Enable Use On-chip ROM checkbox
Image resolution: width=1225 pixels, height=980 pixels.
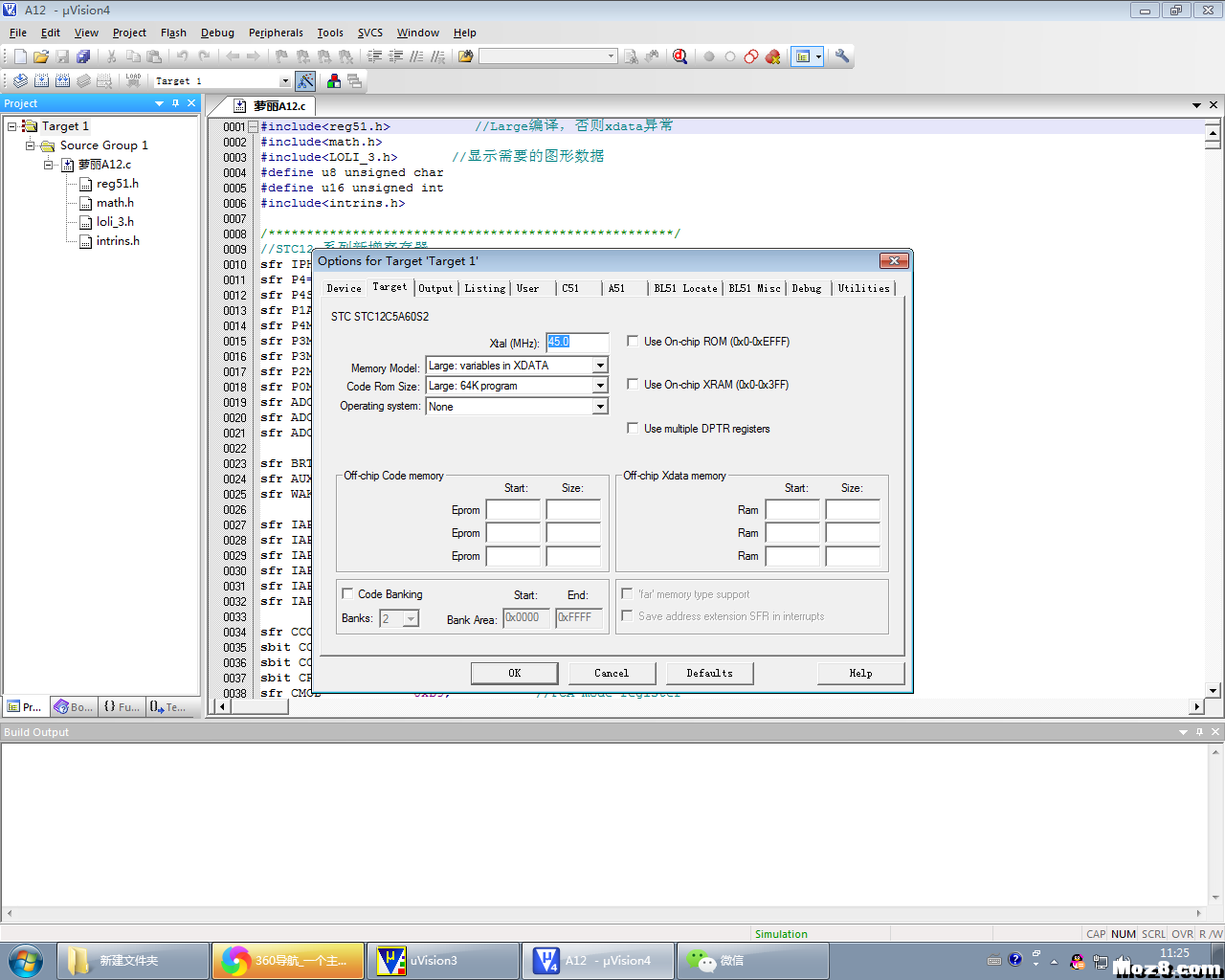633,341
